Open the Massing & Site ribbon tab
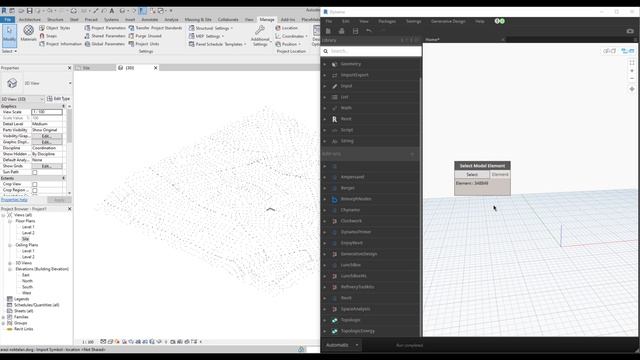This screenshot has width=640, height=360. click(198, 19)
